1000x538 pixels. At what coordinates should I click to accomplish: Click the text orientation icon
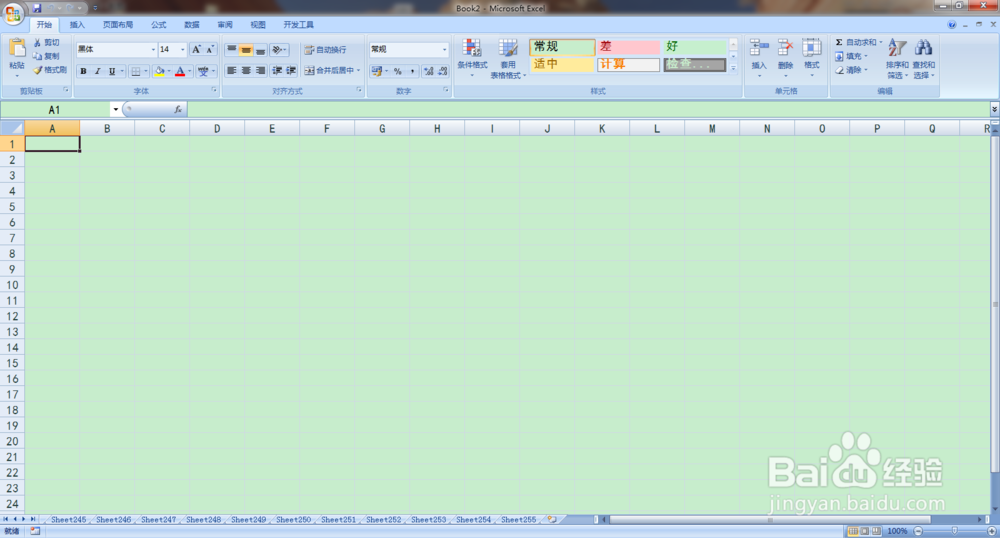(278, 49)
